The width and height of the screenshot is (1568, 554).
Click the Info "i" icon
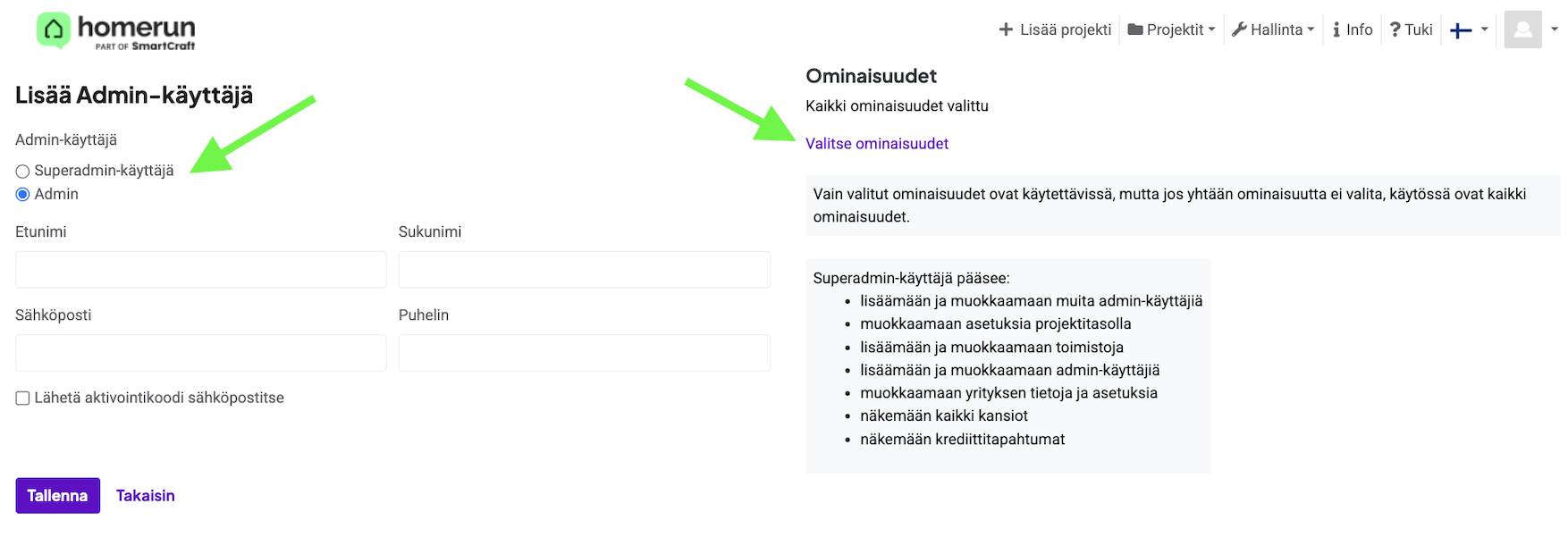coord(1336,29)
